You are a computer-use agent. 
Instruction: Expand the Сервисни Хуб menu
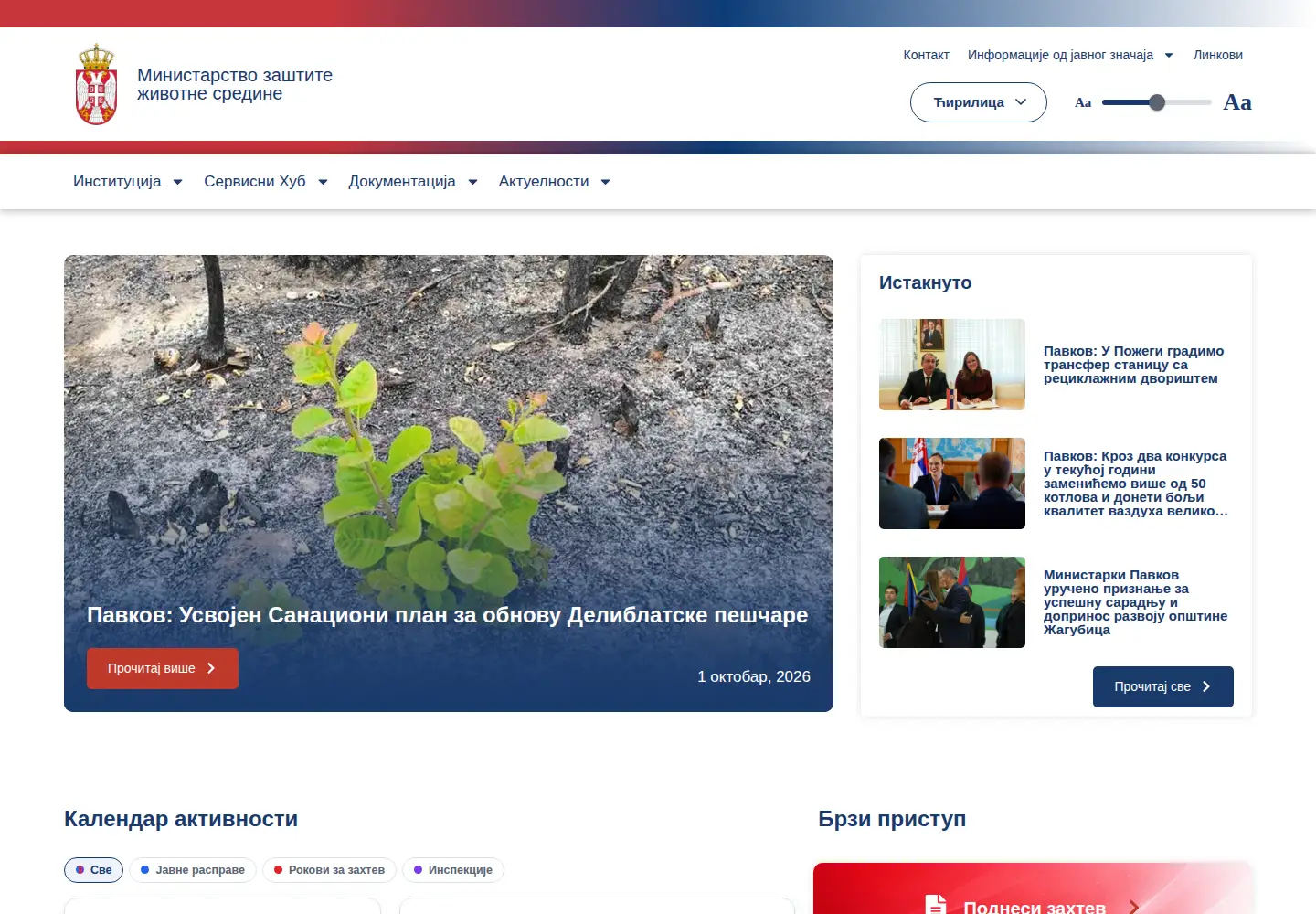(x=266, y=182)
